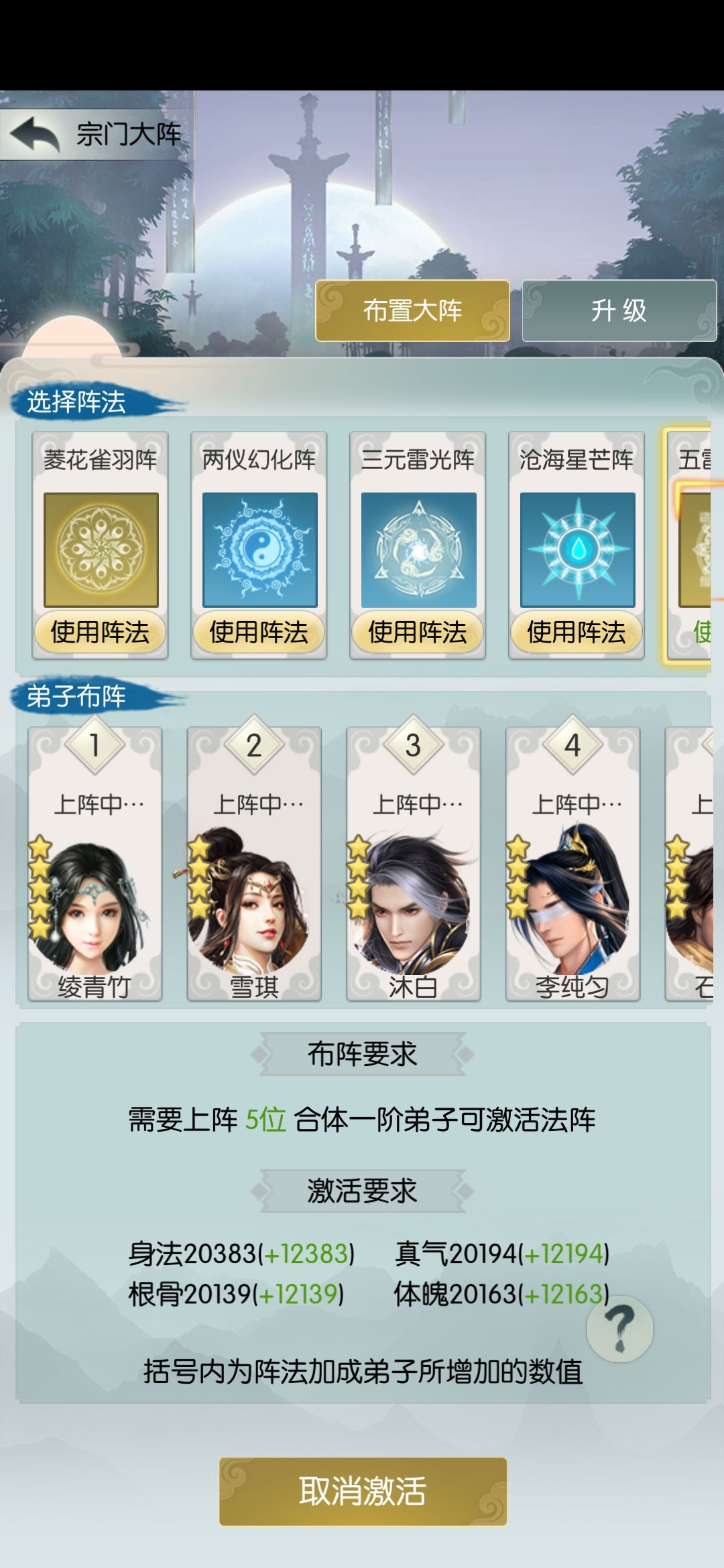Tap the slot 1 diamond number badge
The height and width of the screenshot is (1568, 724).
point(95,745)
